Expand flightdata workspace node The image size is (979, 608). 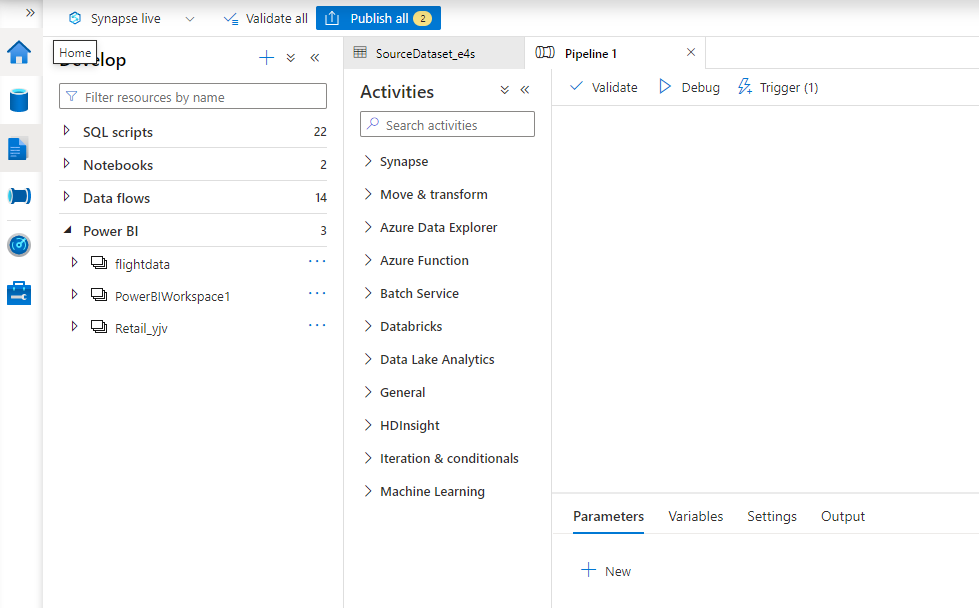[x=74, y=262]
